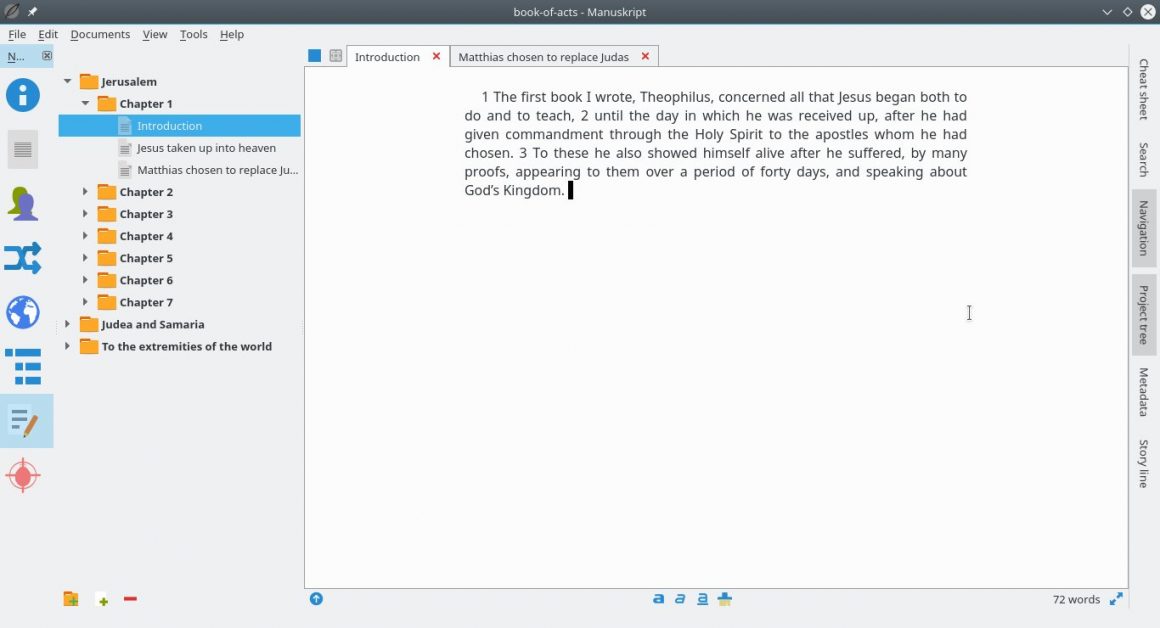Apply text highlight color
This screenshot has width=1160, height=628.
(724, 598)
